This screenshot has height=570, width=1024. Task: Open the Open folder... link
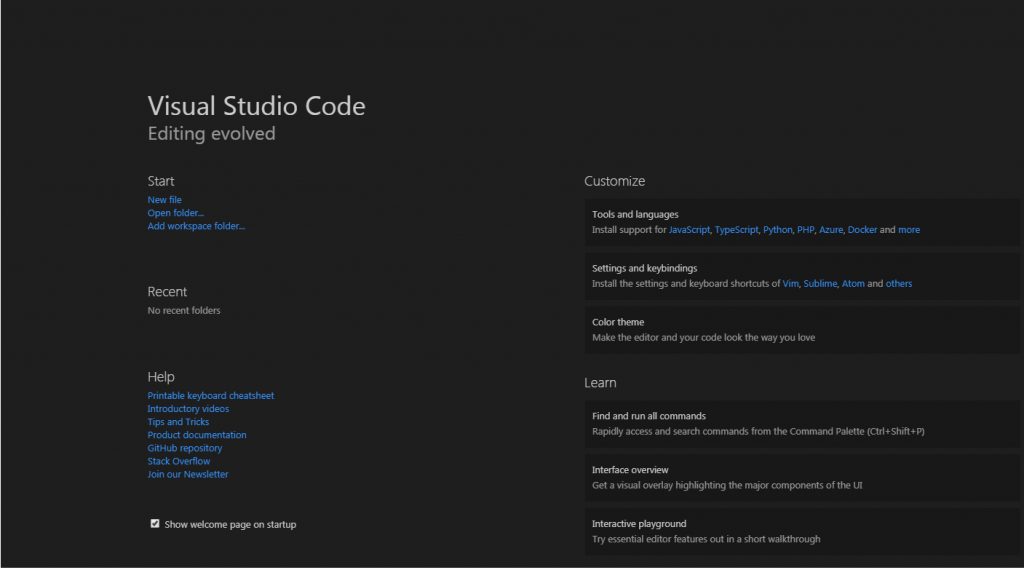click(176, 213)
